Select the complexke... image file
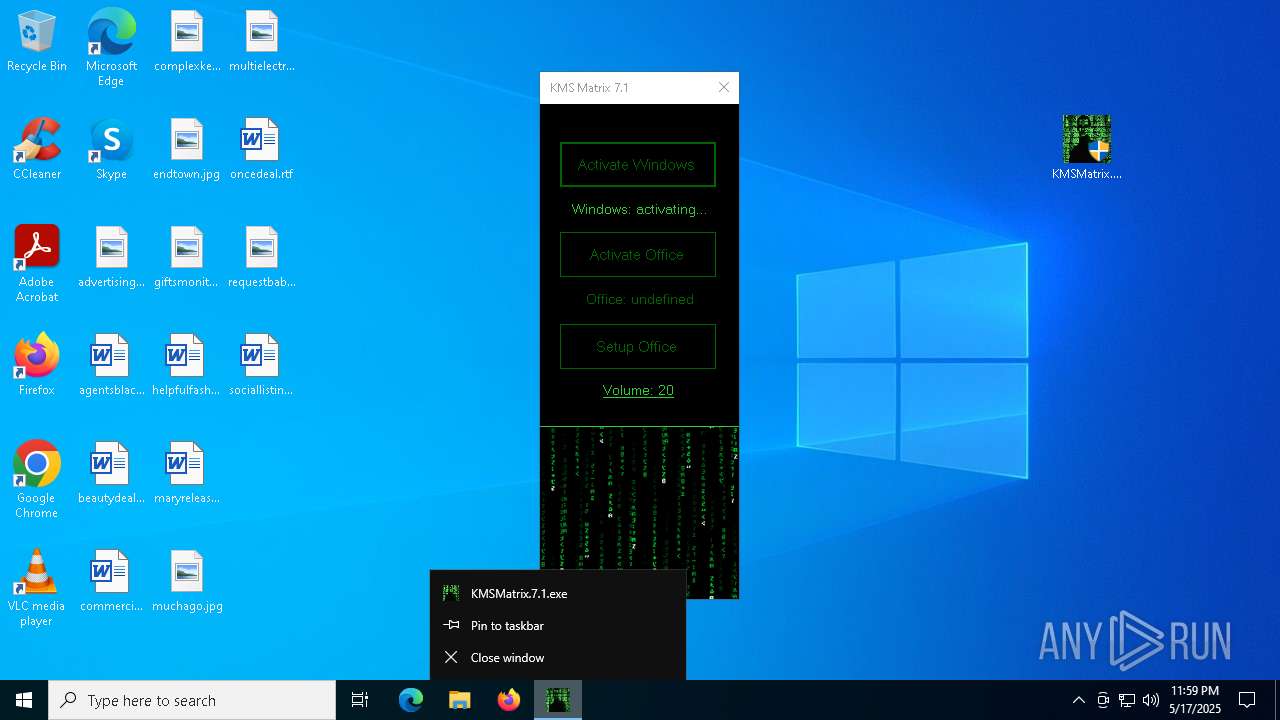Screen dimensions: 1280x720 pyautogui.click(x=187, y=42)
